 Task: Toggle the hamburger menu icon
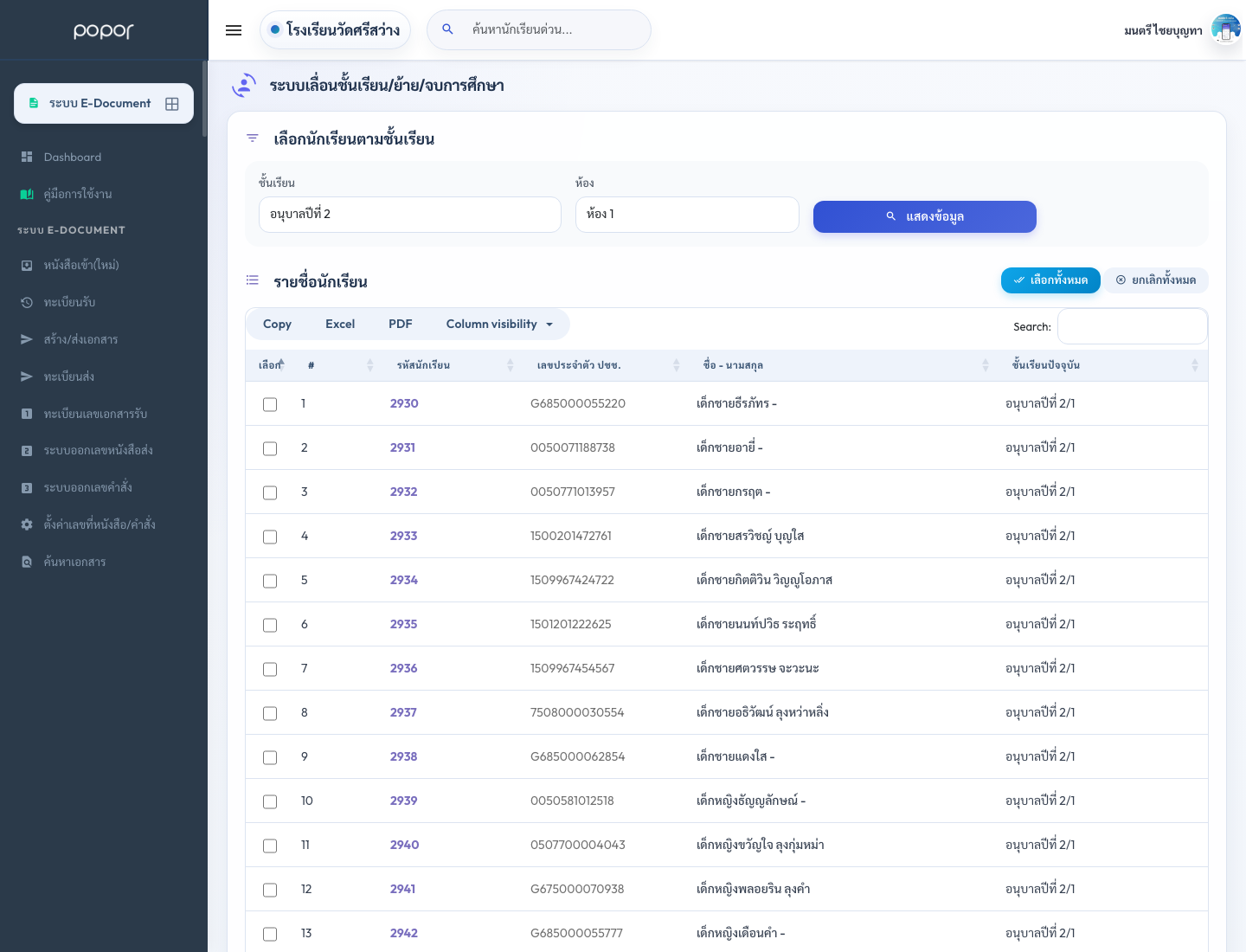click(234, 30)
